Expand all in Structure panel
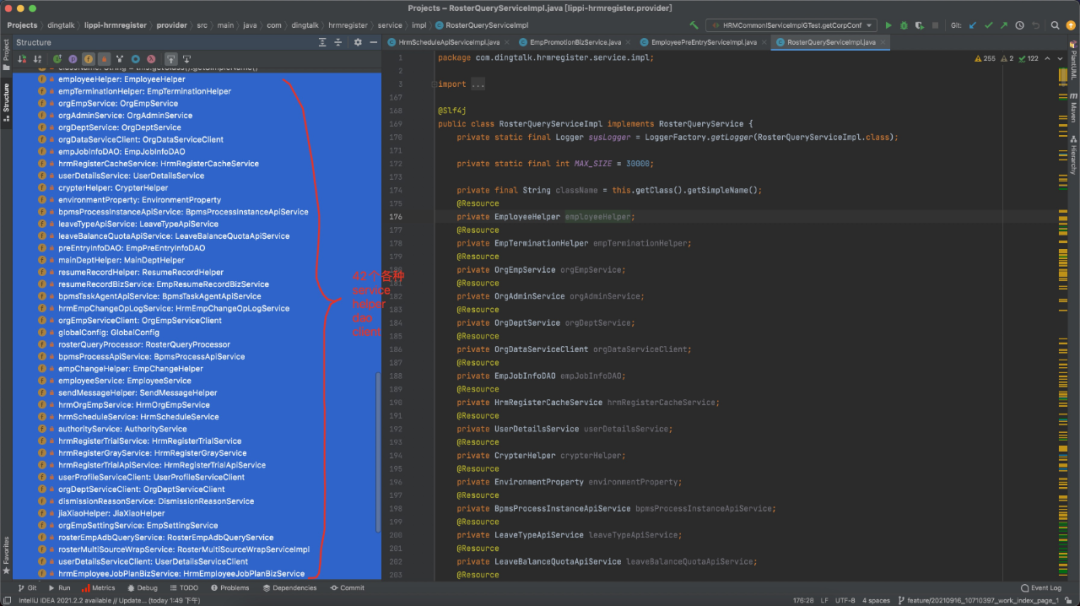Image resolution: width=1080 pixels, height=606 pixels. (x=322, y=43)
